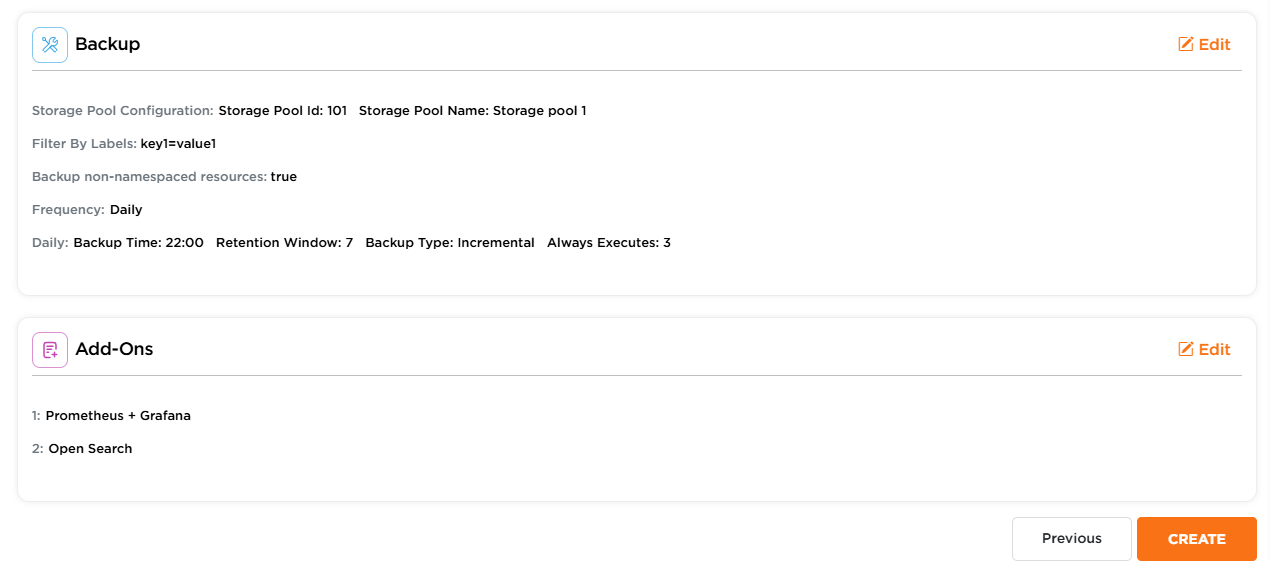Click the pencil icon beside Add-Ons' Edit link
Screen dimensions: 1270x585
point(1186,349)
